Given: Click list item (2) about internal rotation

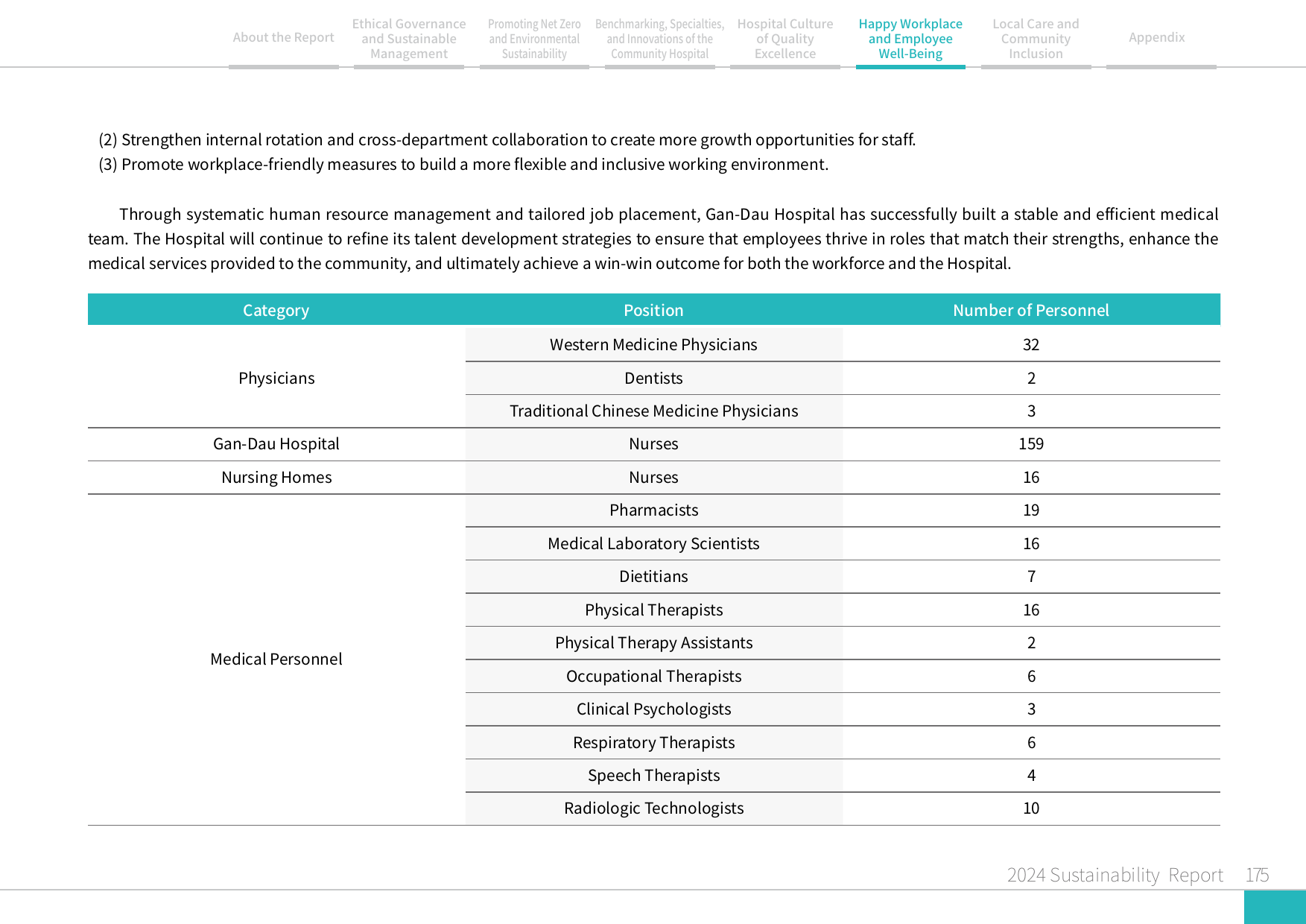Looking at the screenshot, I should (507, 140).
